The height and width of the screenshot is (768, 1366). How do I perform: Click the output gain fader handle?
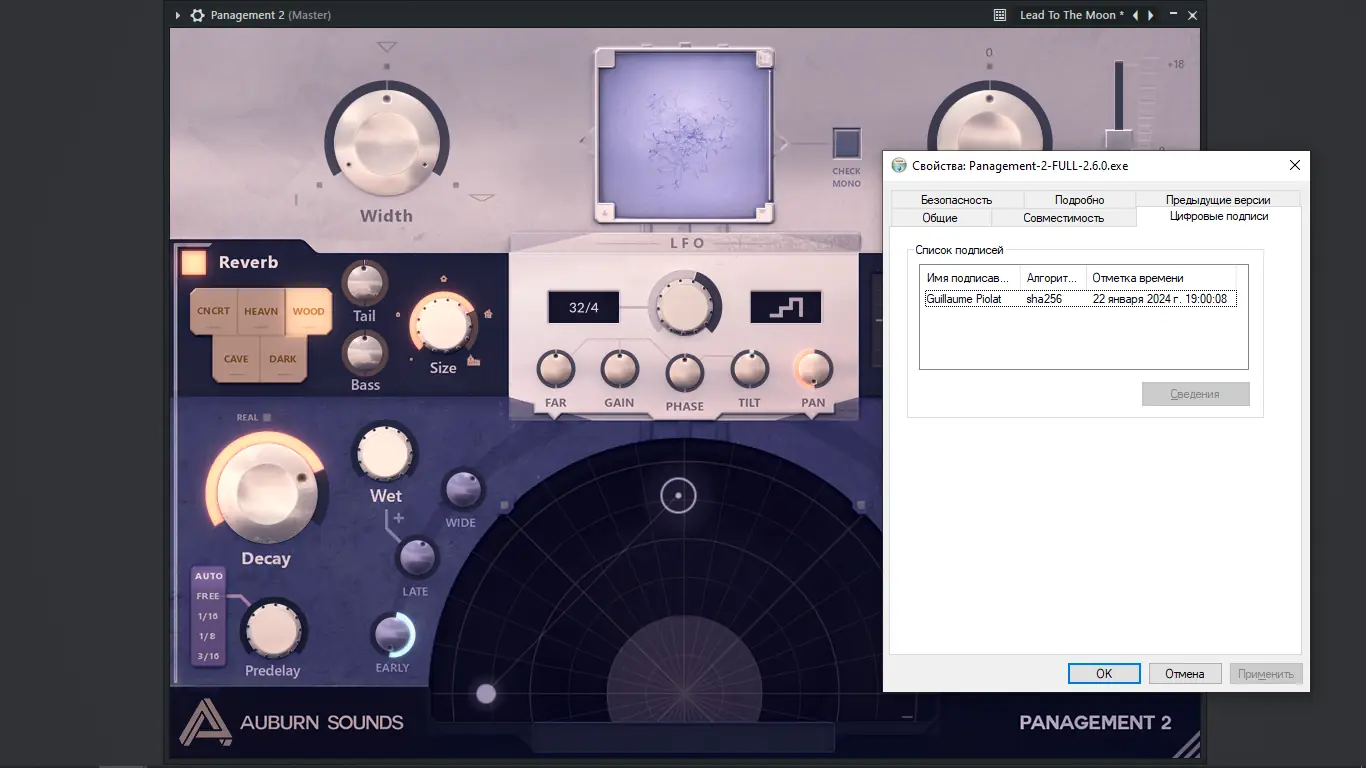click(1118, 138)
